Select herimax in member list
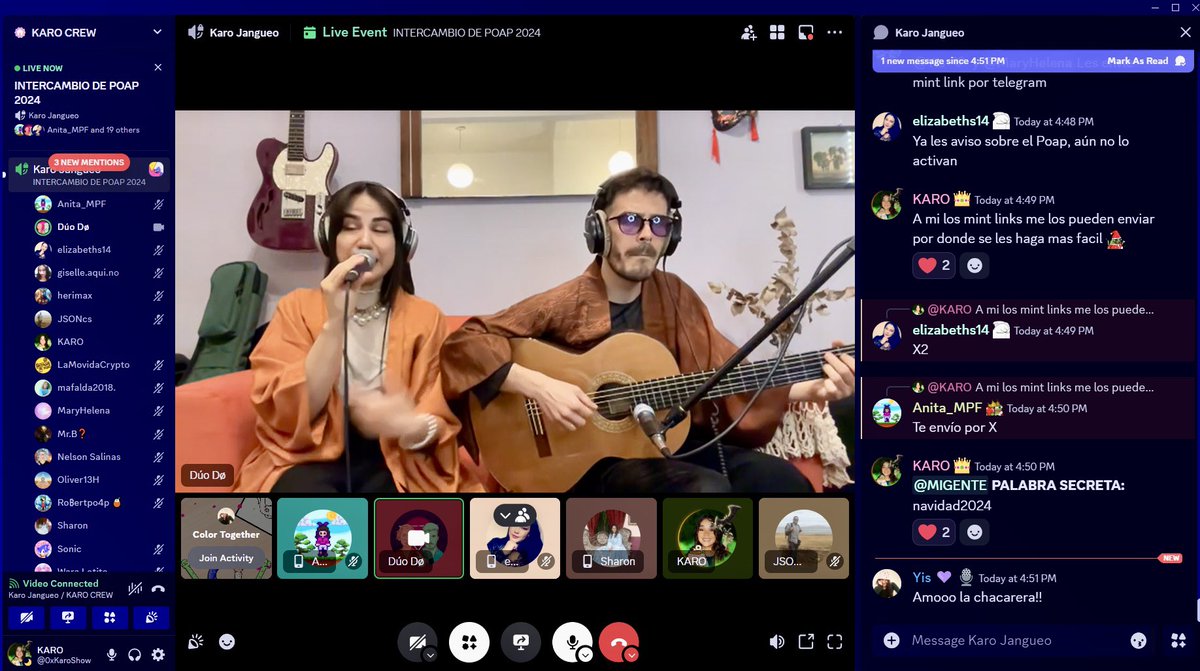The height and width of the screenshot is (671, 1200). pos(100,296)
